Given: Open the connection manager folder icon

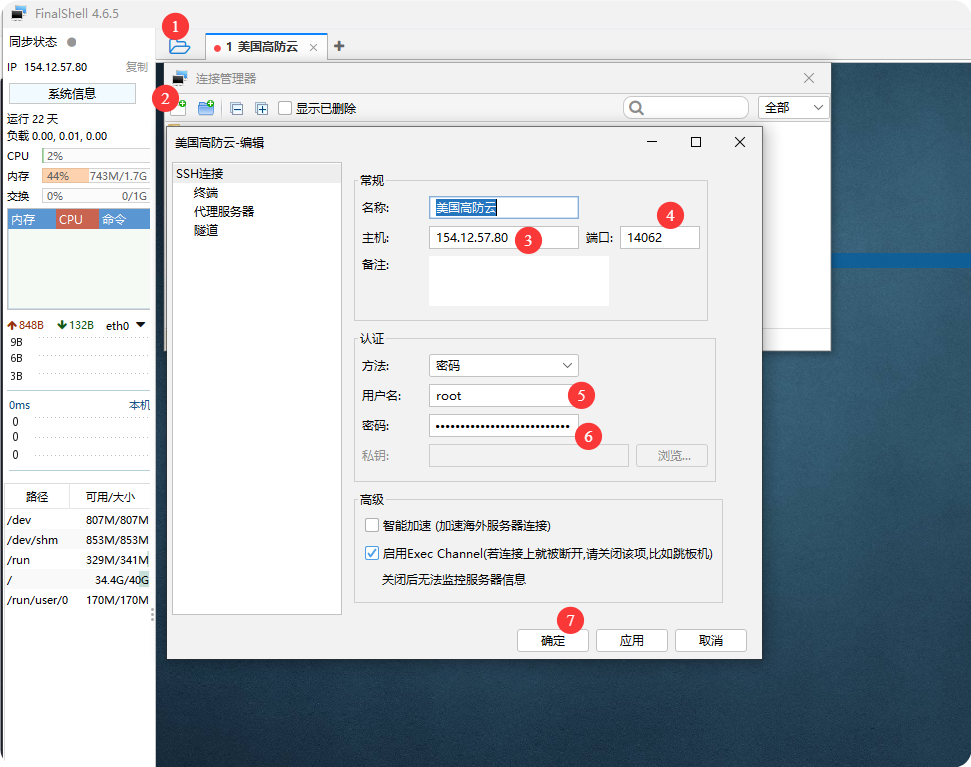Looking at the screenshot, I should pyautogui.click(x=180, y=46).
